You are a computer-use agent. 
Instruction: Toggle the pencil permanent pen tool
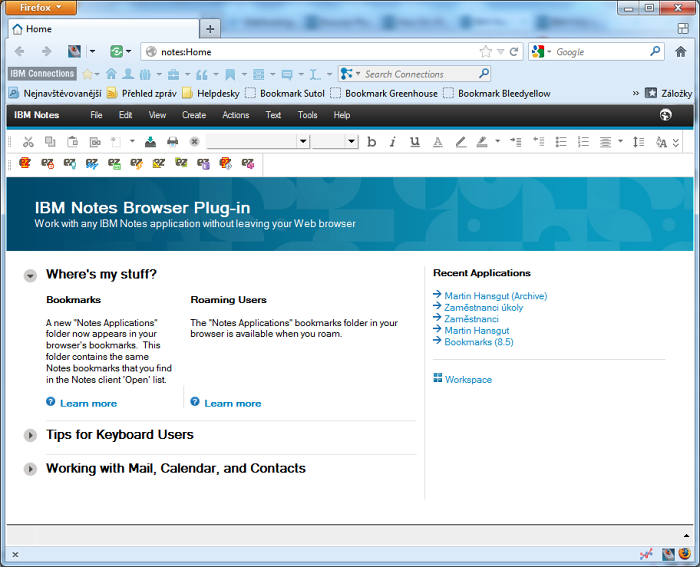point(460,142)
